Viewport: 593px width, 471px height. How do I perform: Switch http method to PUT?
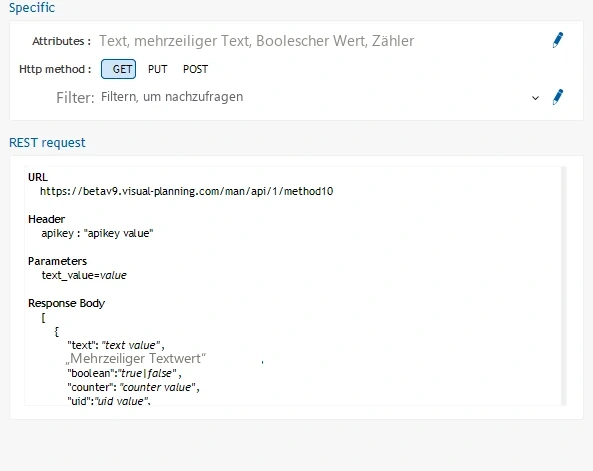157,69
